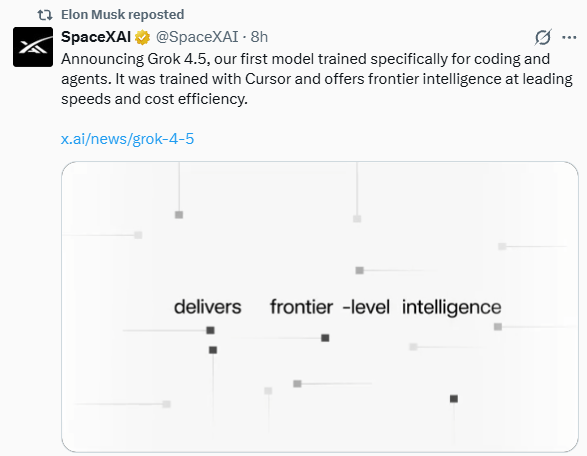
Task: Open the Elon Musk reposted label
Action: 122,15
